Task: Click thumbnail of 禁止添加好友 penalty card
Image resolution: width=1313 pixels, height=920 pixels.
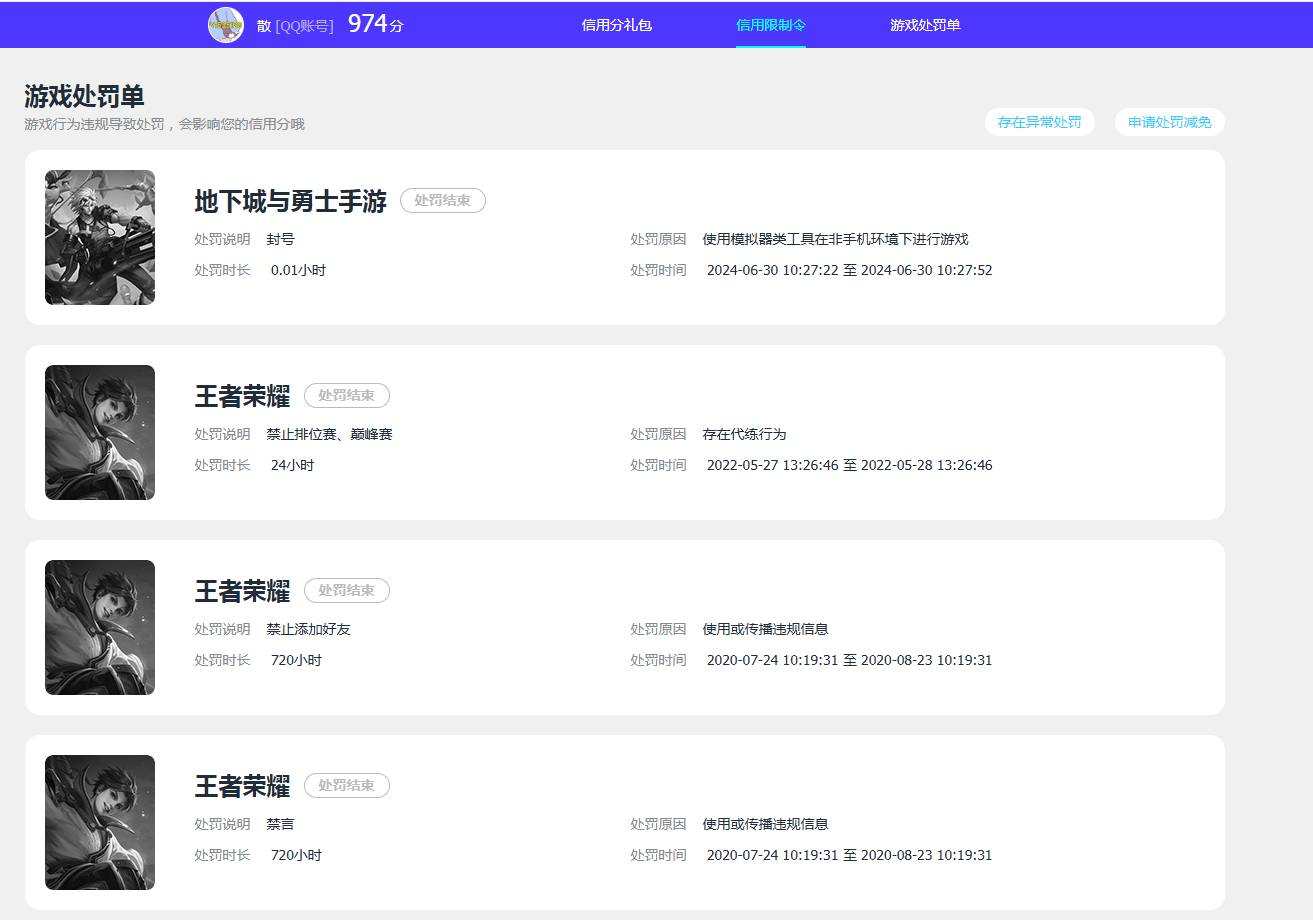Action: (100, 627)
